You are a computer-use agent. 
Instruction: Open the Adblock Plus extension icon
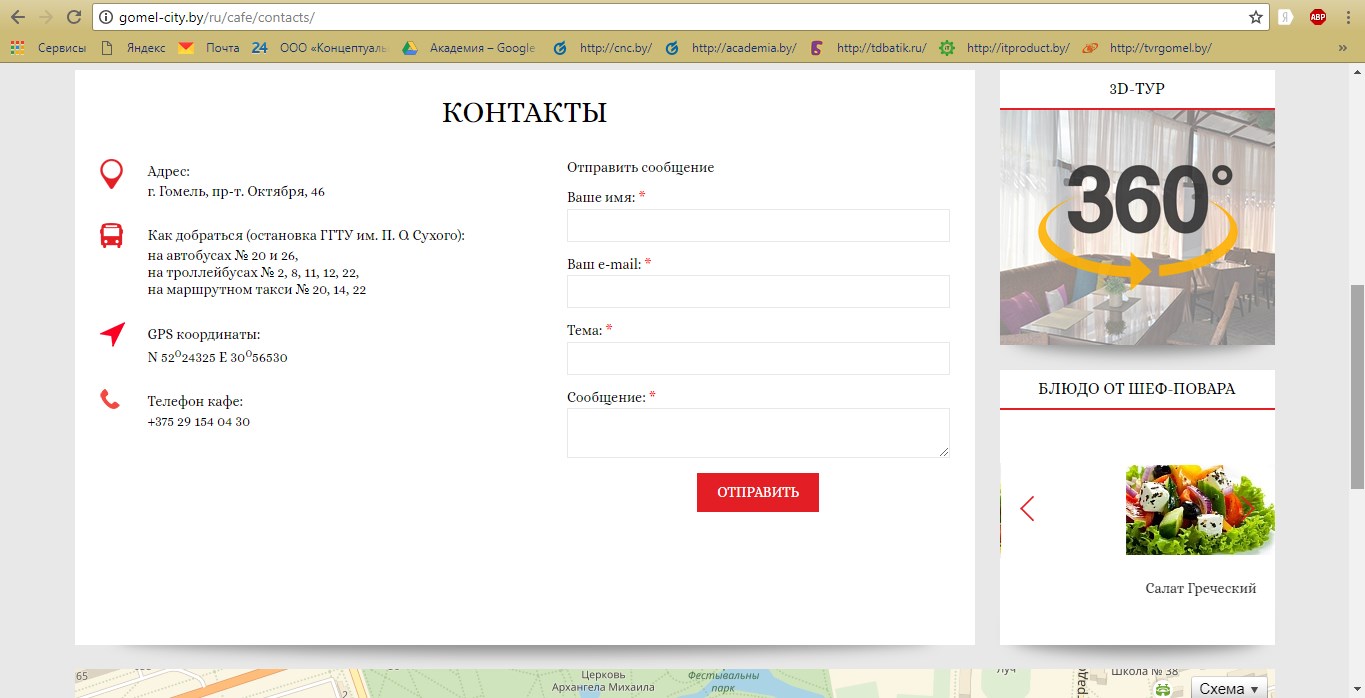(x=1318, y=17)
